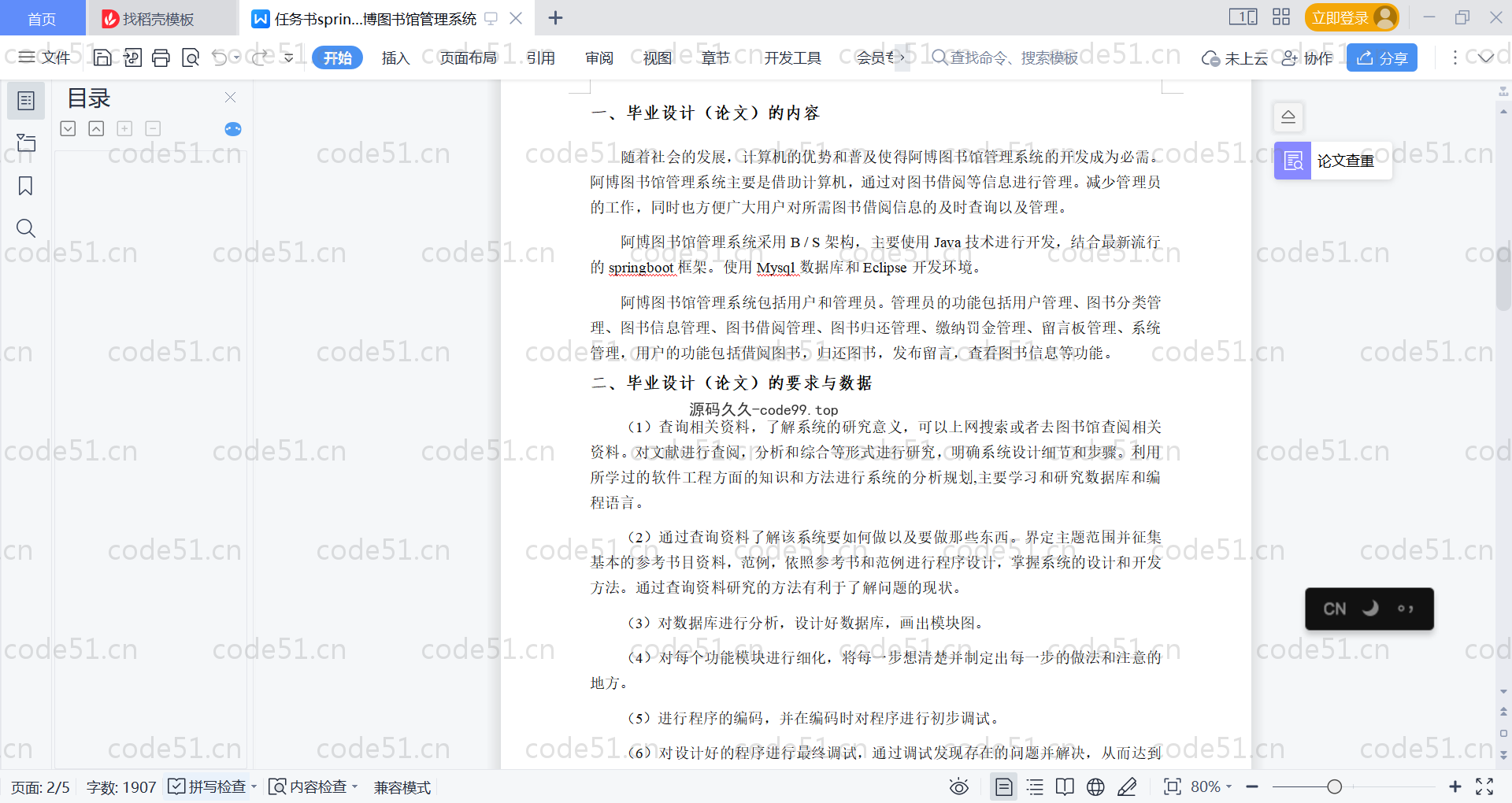Click the Print icon in the toolbar
This screenshot has height=803, width=1512.
click(x=161, y=57)
